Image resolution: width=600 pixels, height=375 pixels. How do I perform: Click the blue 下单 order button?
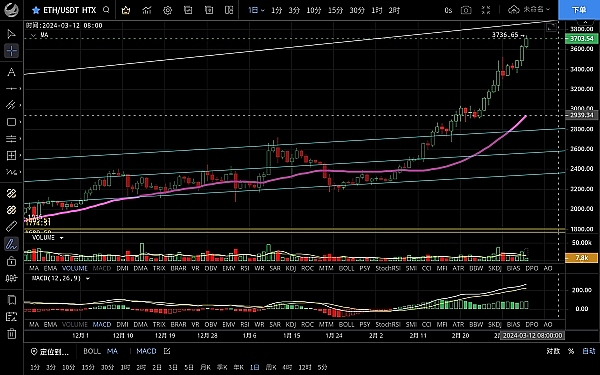(x=579, y=10)
